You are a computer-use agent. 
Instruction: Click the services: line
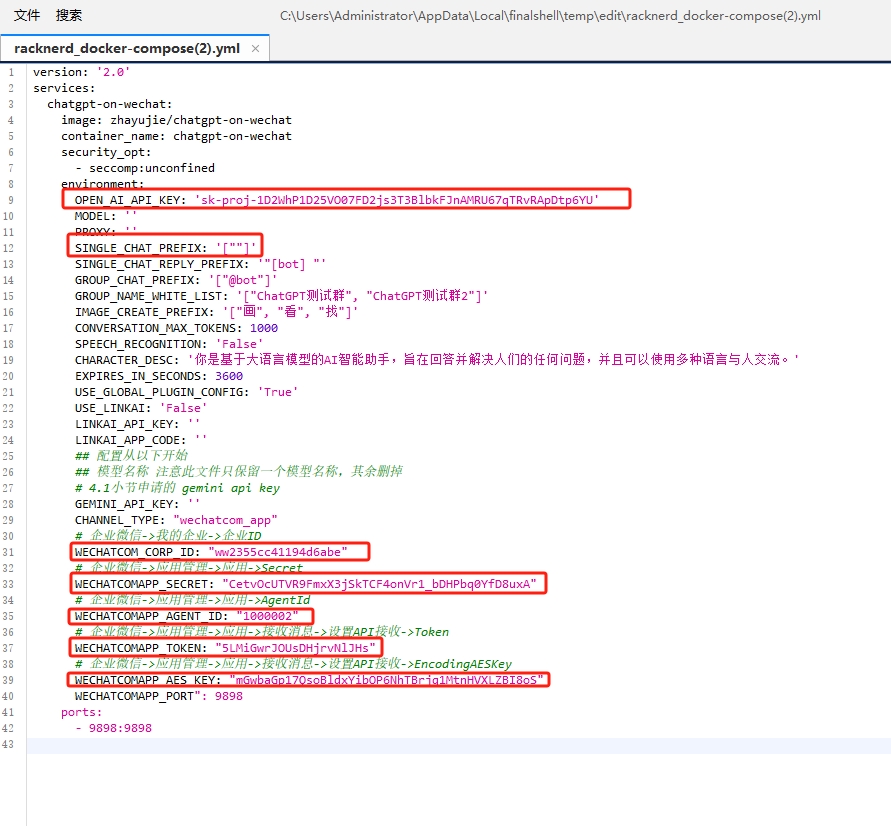64,88
